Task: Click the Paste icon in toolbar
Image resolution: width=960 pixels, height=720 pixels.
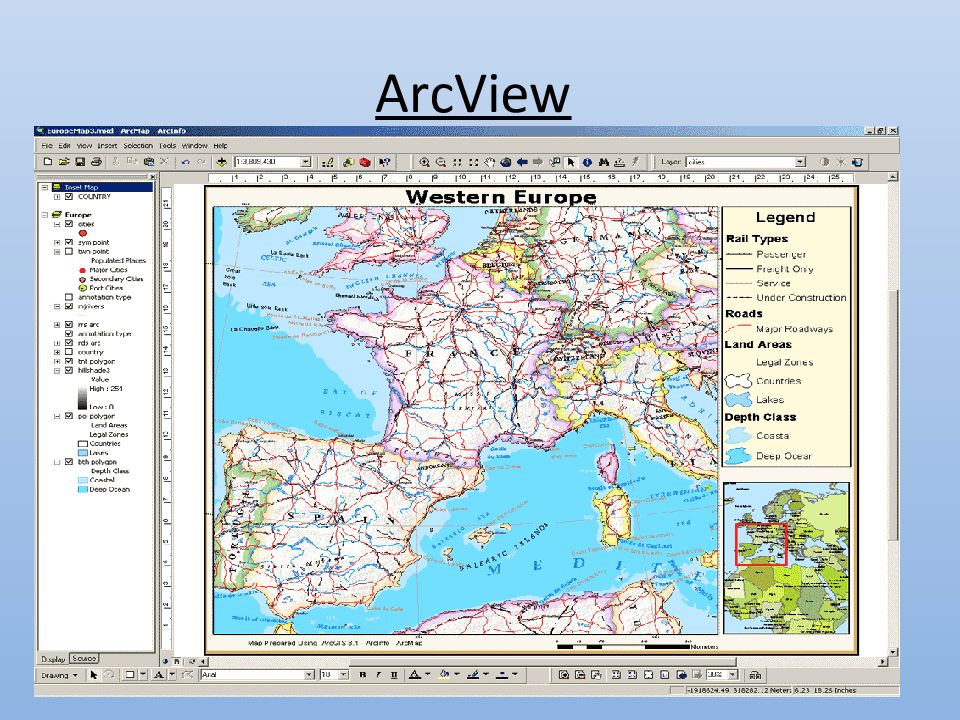Action: coord(149,162)
